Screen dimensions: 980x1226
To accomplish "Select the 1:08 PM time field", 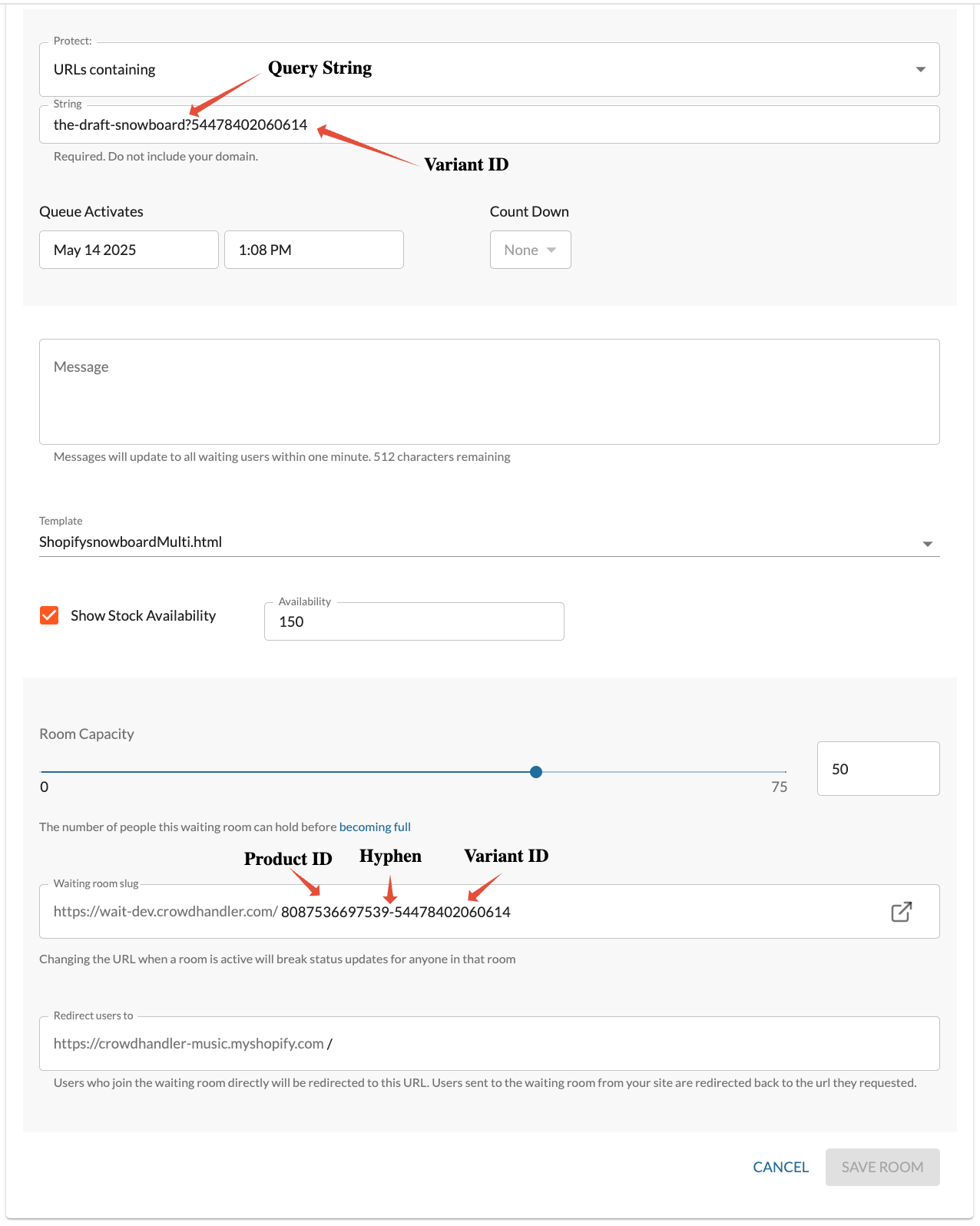I will (314, 250).
